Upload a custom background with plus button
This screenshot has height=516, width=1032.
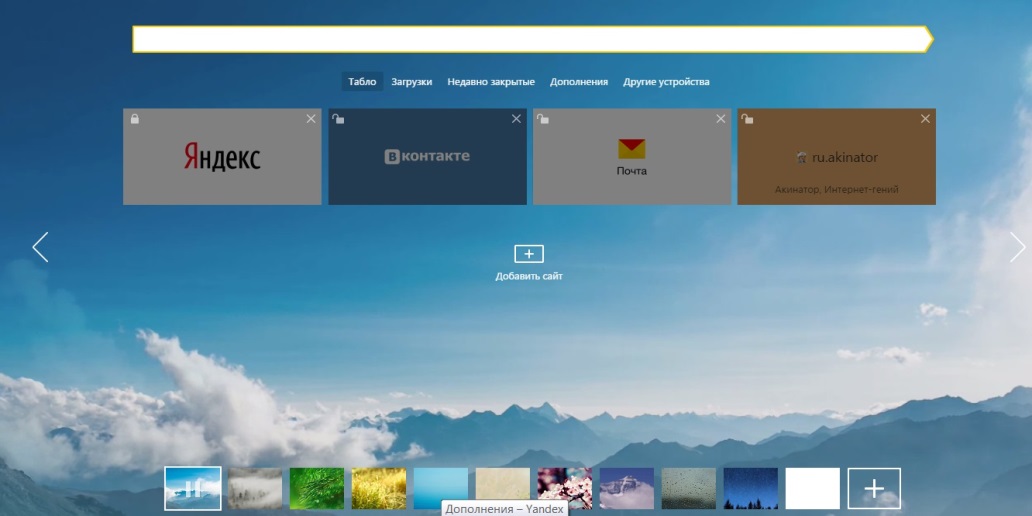pos(874,489)
